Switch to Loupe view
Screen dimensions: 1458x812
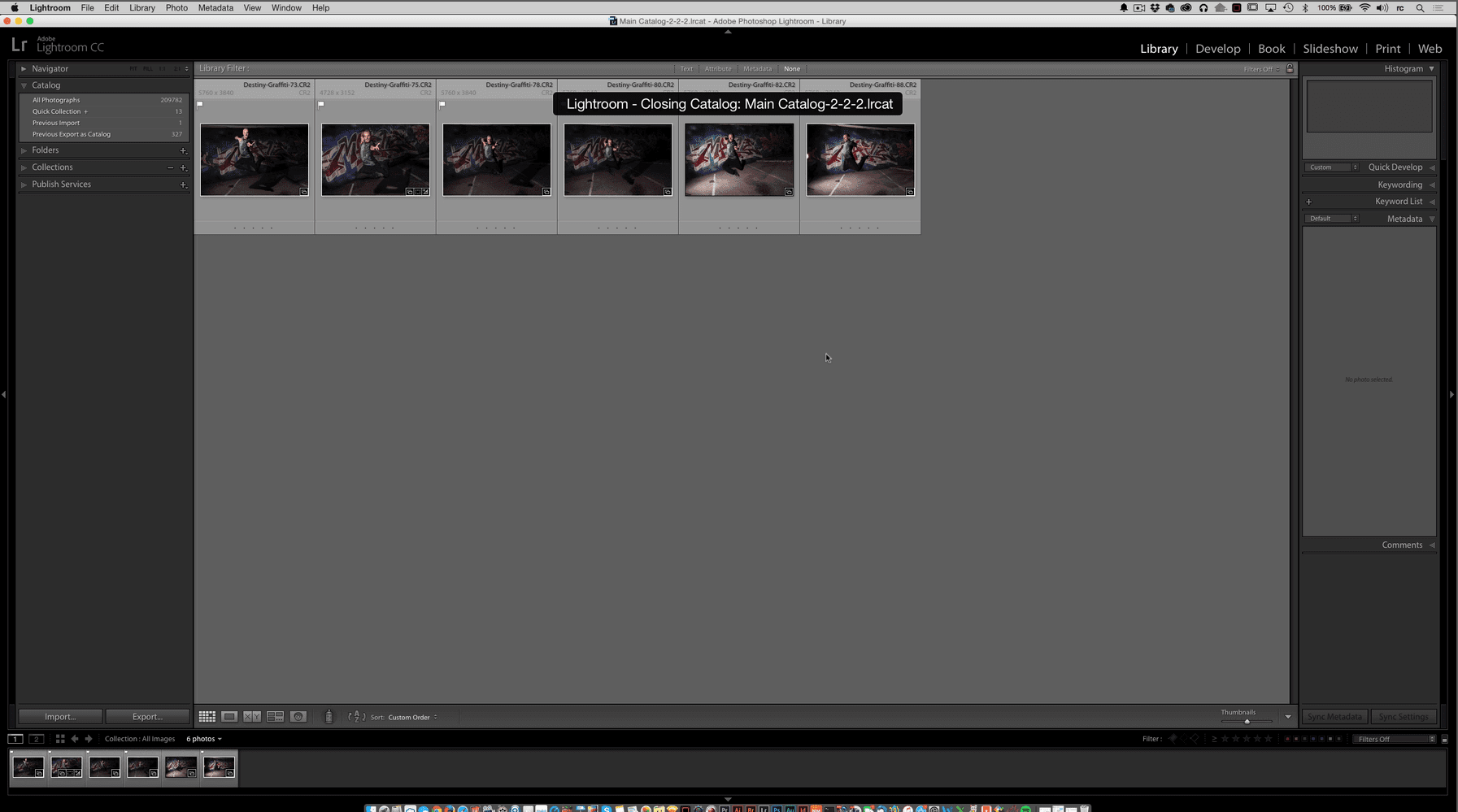[x=230, y=717]
